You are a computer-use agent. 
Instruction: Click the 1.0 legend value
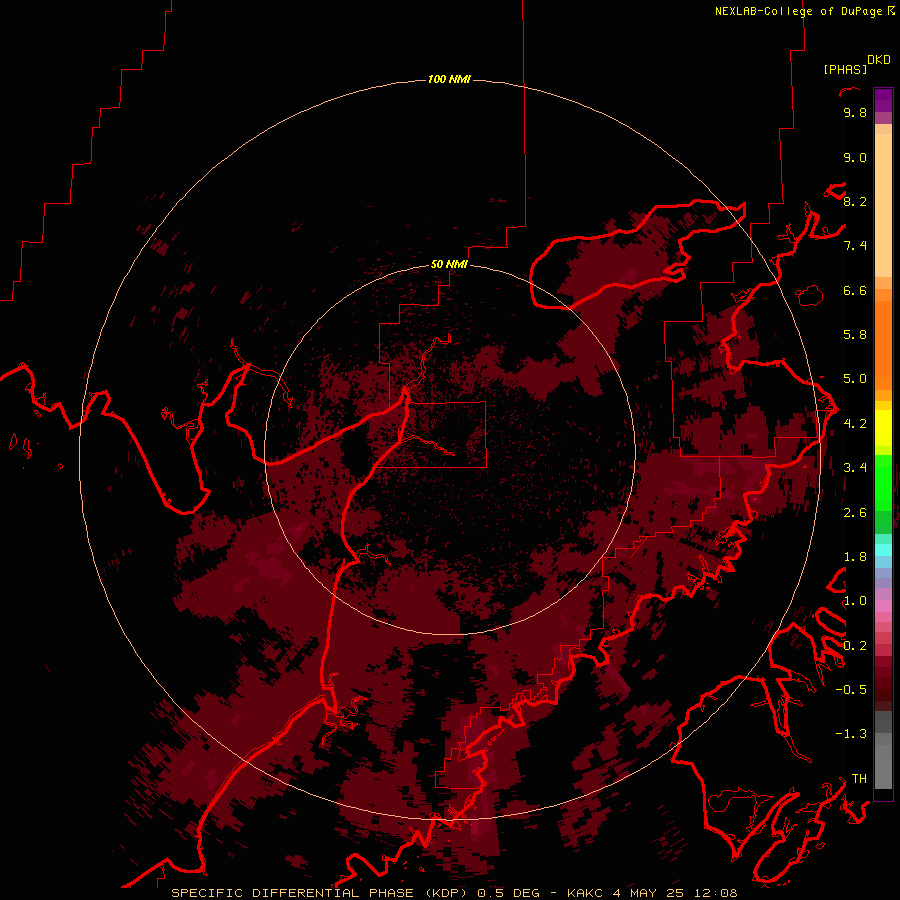coord(855,601)
